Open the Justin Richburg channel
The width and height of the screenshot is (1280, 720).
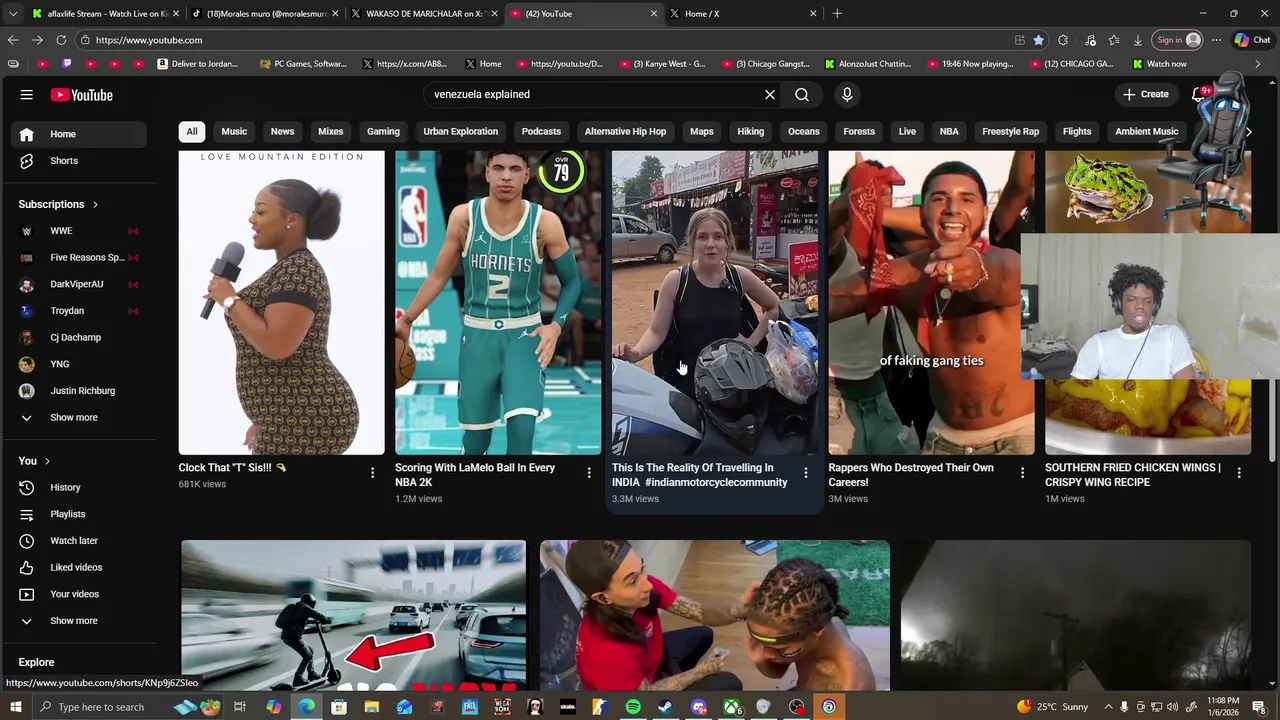tap(80, 391)
